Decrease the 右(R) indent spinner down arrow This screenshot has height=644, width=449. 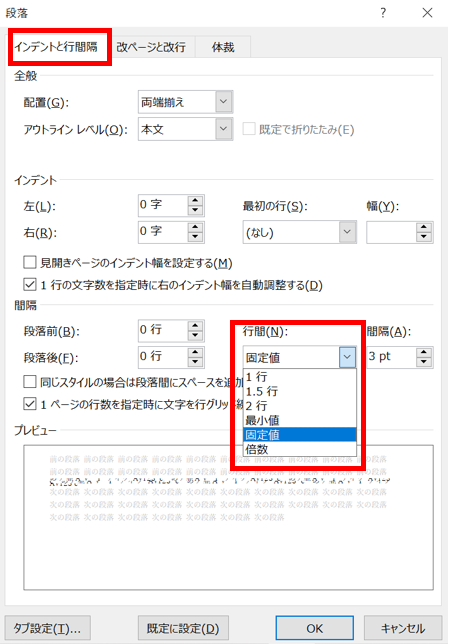pyautogui.click(x=195, y=237)
